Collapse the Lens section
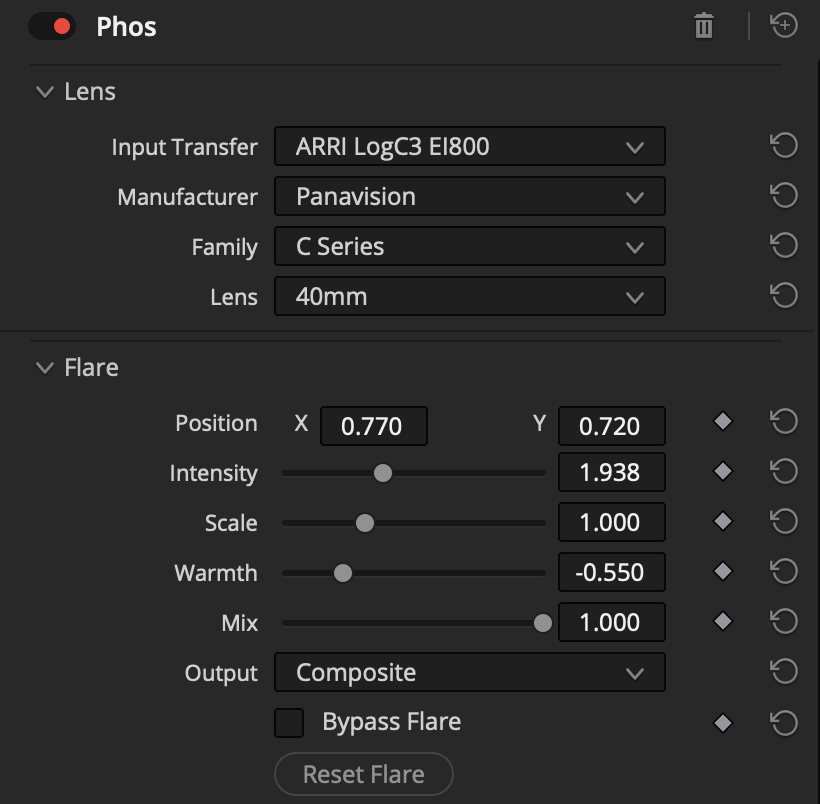The width and height of the screenshot is (820, 804). 45,92
